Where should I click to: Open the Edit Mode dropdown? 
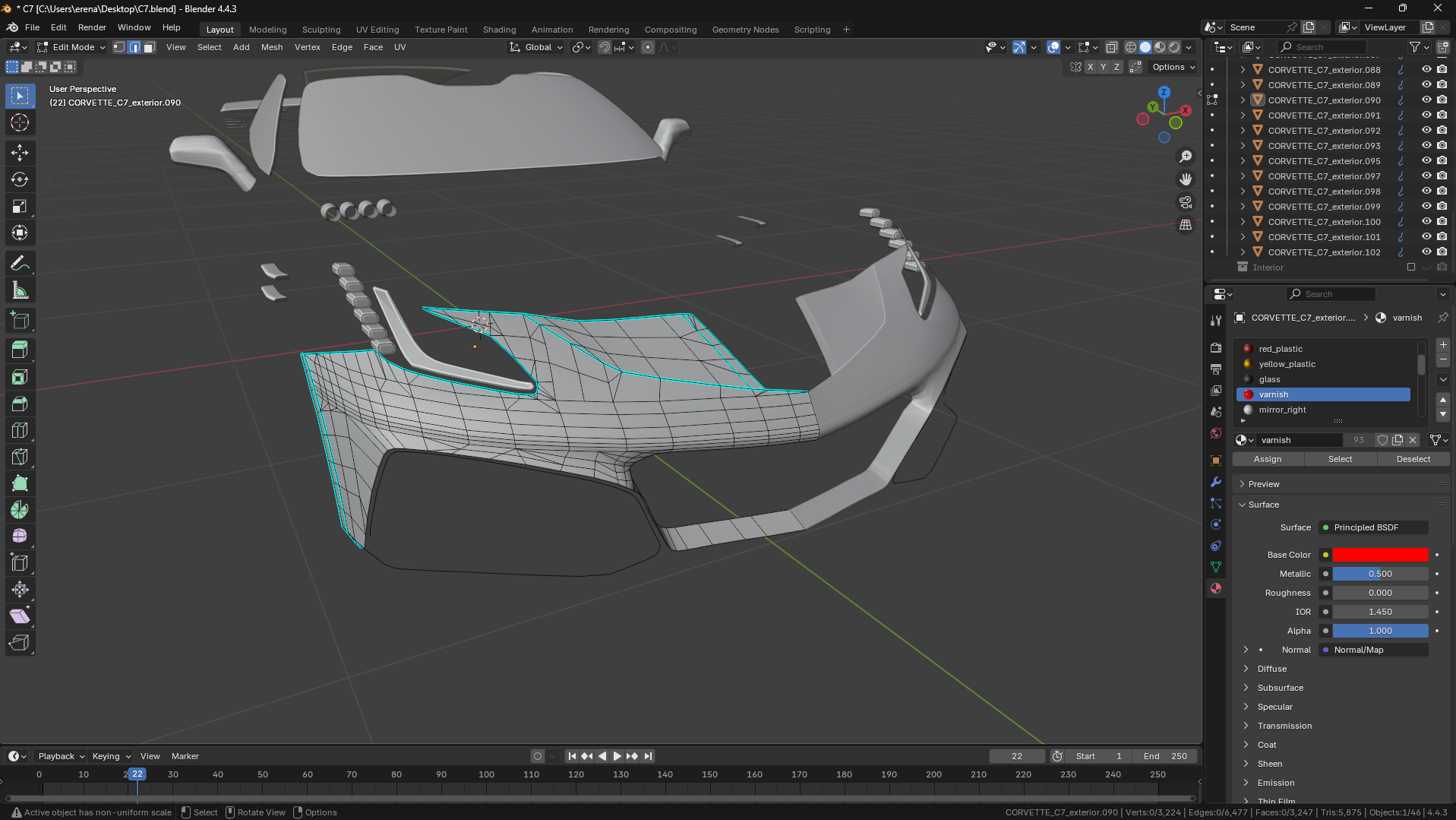pos(72,47)
